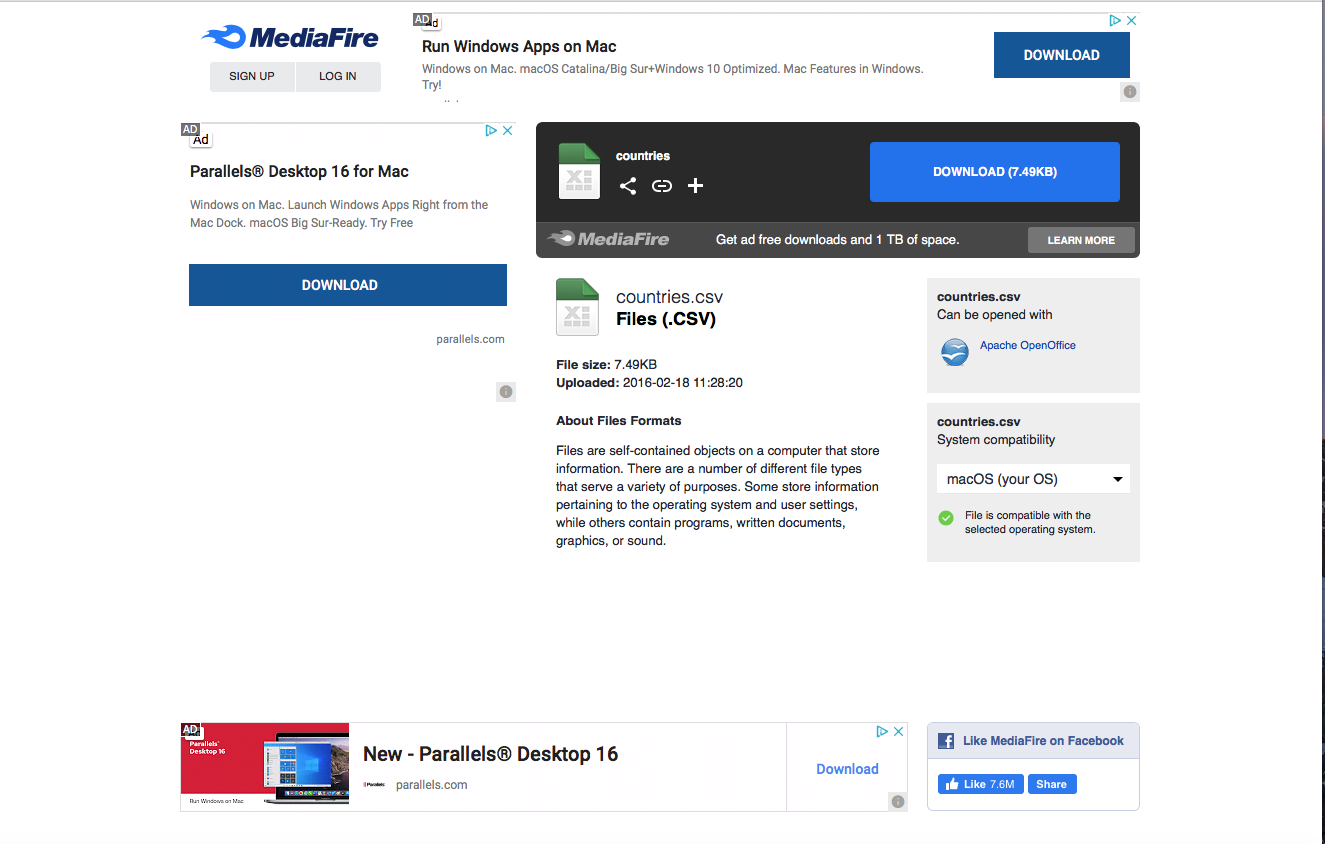Open the Apache OpenOffice link

click(x=1028, y=345)
